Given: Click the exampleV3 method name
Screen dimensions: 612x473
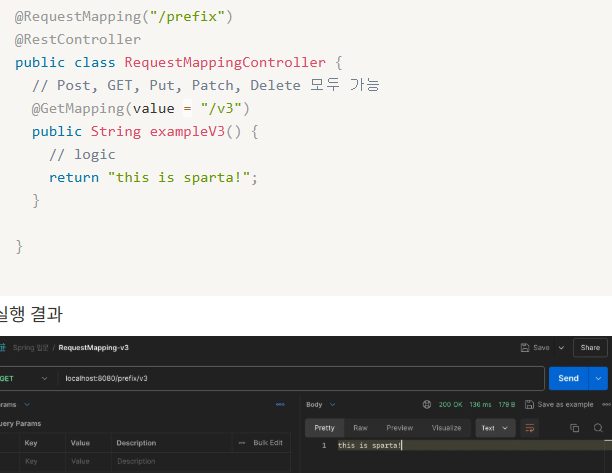Looking at the screenshot, I should point(187,132).
